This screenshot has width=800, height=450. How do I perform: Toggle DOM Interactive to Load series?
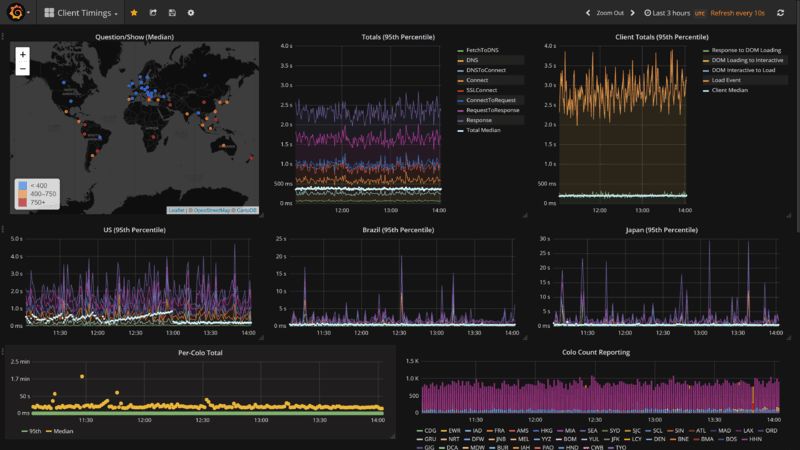click(743, 70)
